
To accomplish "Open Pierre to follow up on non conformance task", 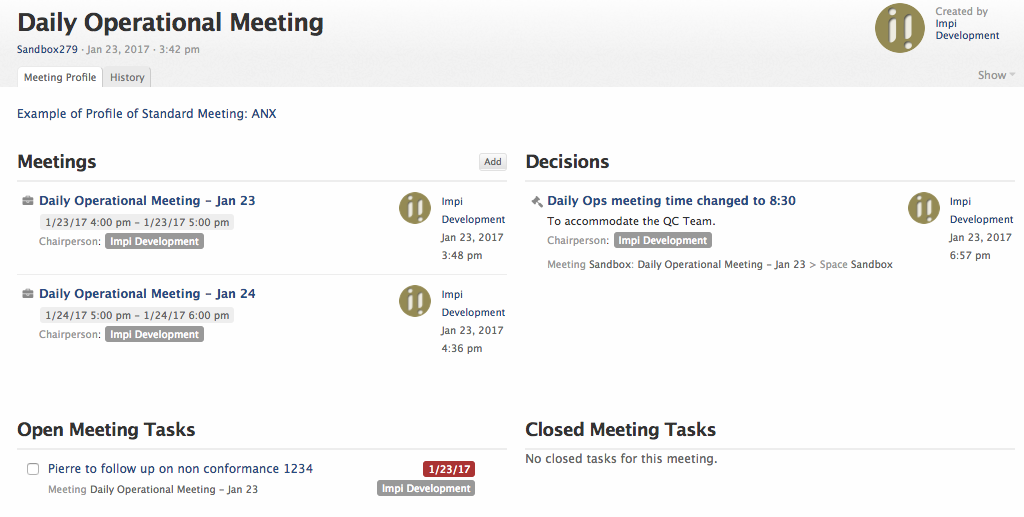I will coord(180,469).
